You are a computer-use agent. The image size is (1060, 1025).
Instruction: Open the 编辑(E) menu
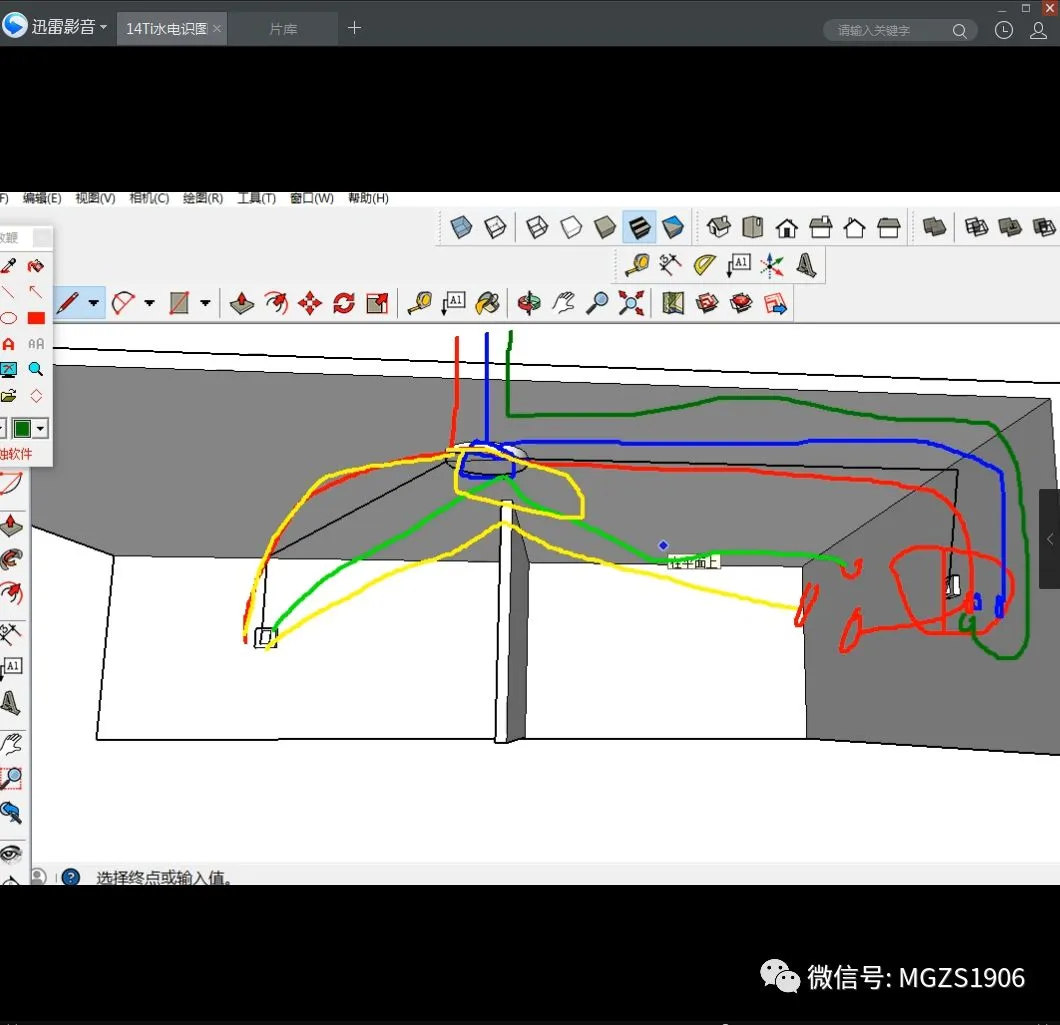42,198
